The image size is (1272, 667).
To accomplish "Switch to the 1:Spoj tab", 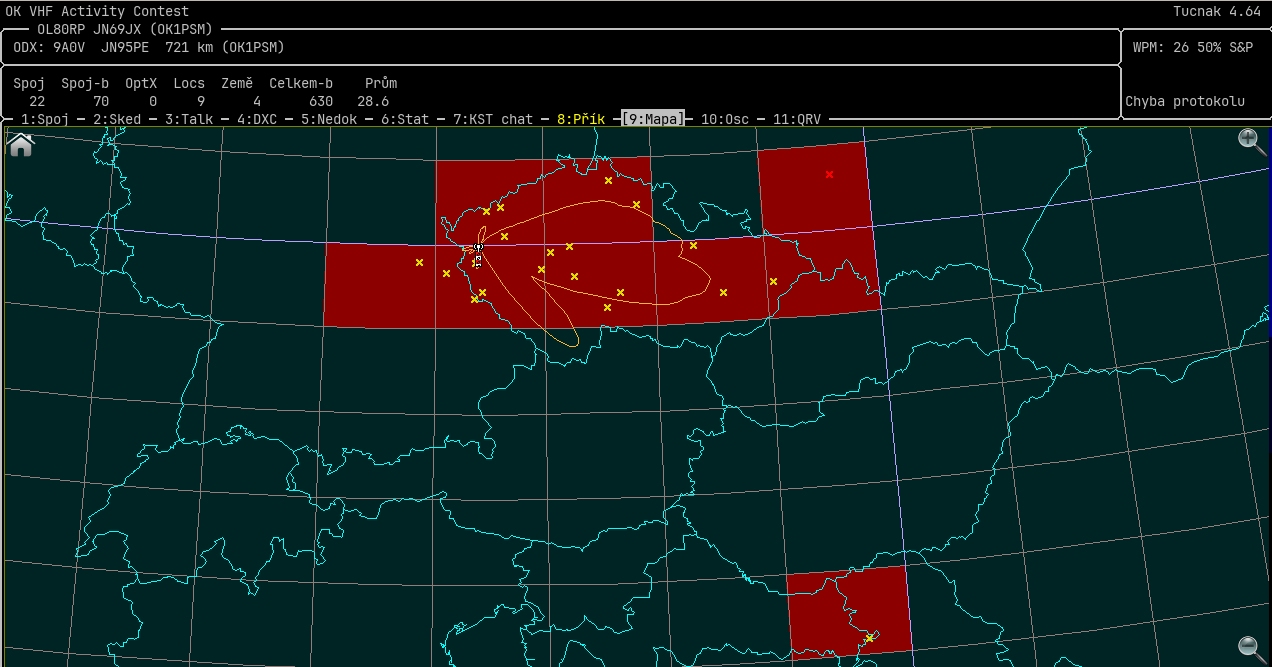I will click(45, 119).
